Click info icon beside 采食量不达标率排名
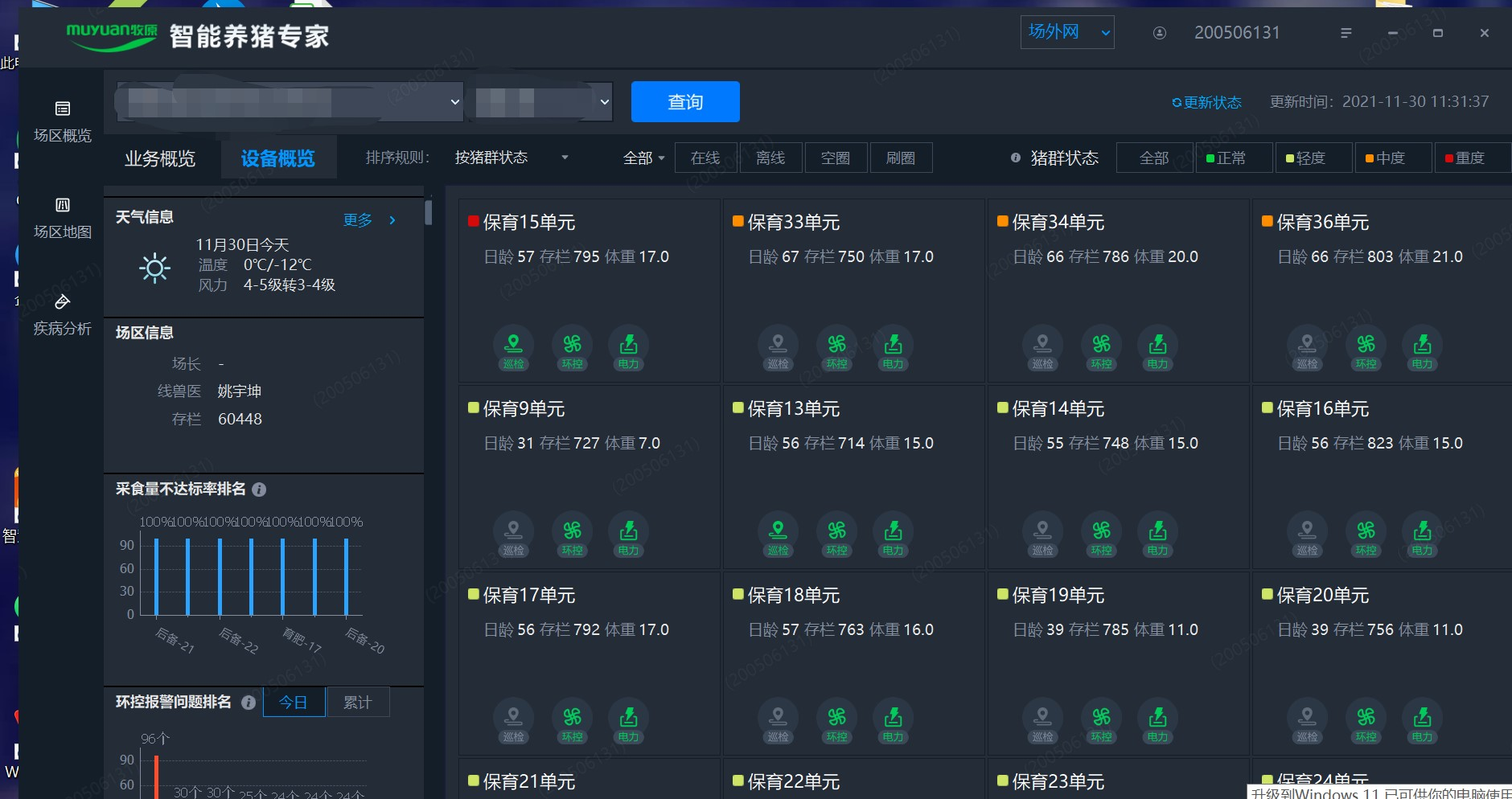This screenshot has width=1512, height=799. [259, 490]
